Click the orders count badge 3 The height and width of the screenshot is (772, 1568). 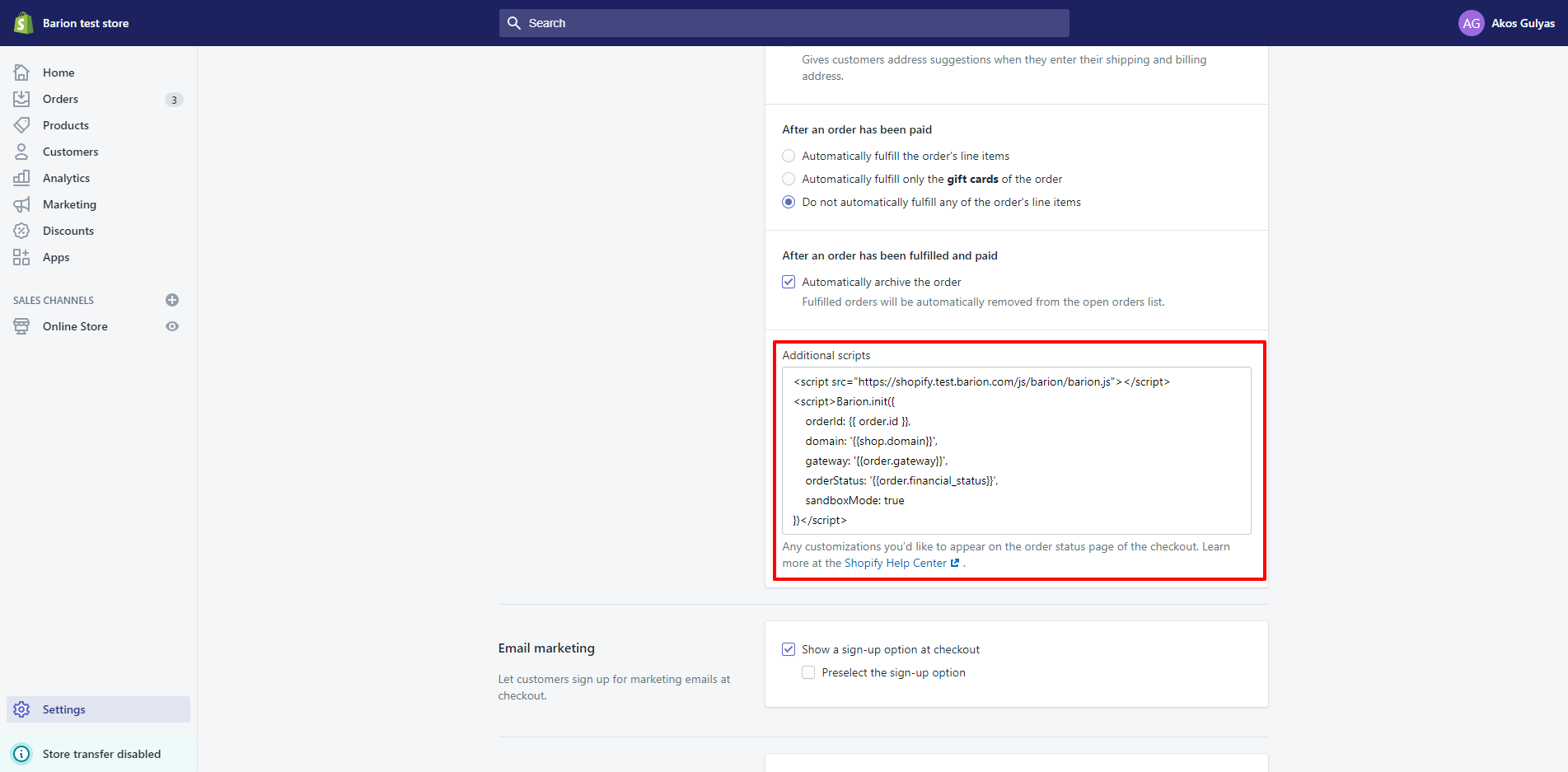pyautogui.click(x=174, y=100)
